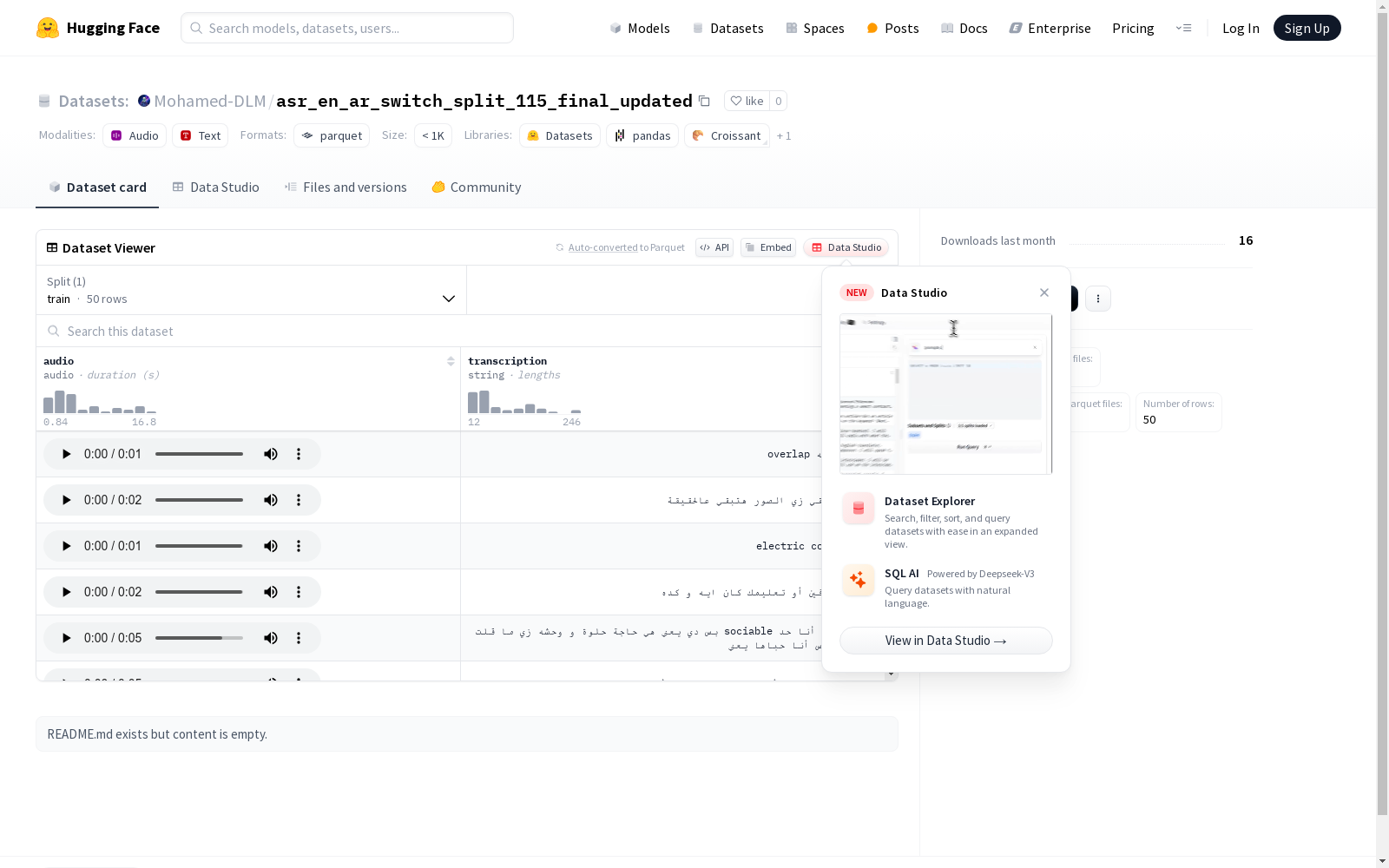Click the Data Studio preview thumbnail

click(x=946, y=394)
